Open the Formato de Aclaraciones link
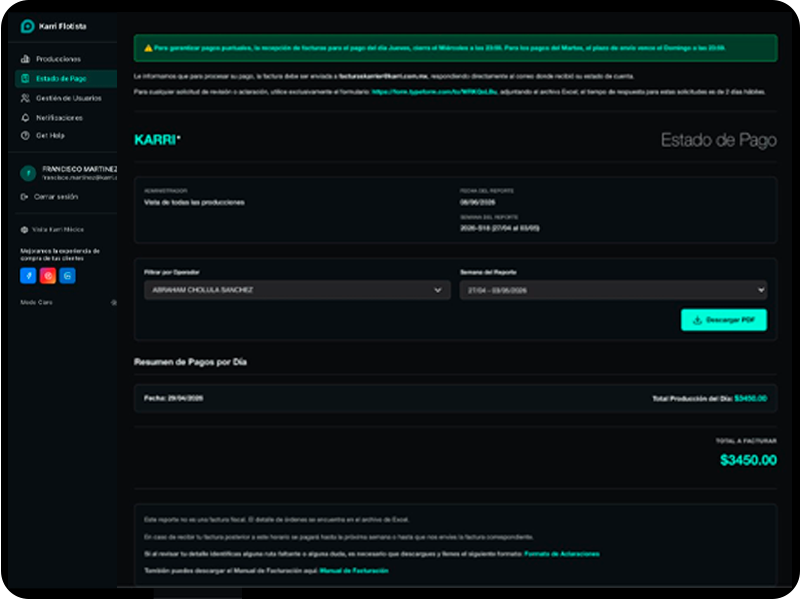Screen dimensions: 800x600 [x=562, y=554]
